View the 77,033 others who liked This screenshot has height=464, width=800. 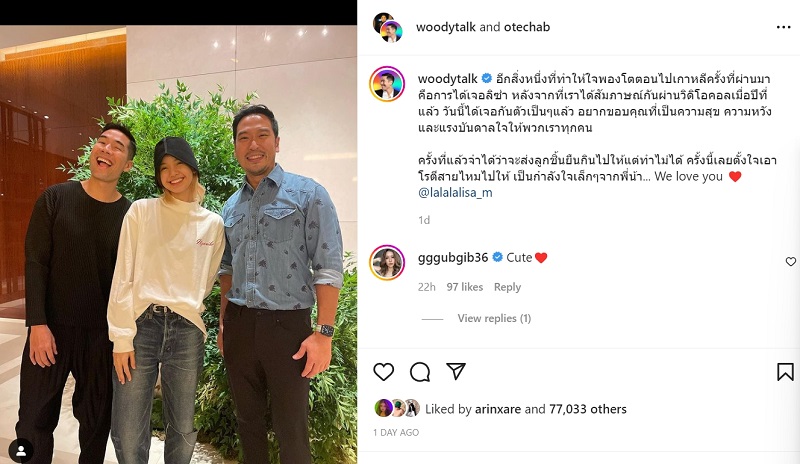pyautogui.click(x=588, y=409)
